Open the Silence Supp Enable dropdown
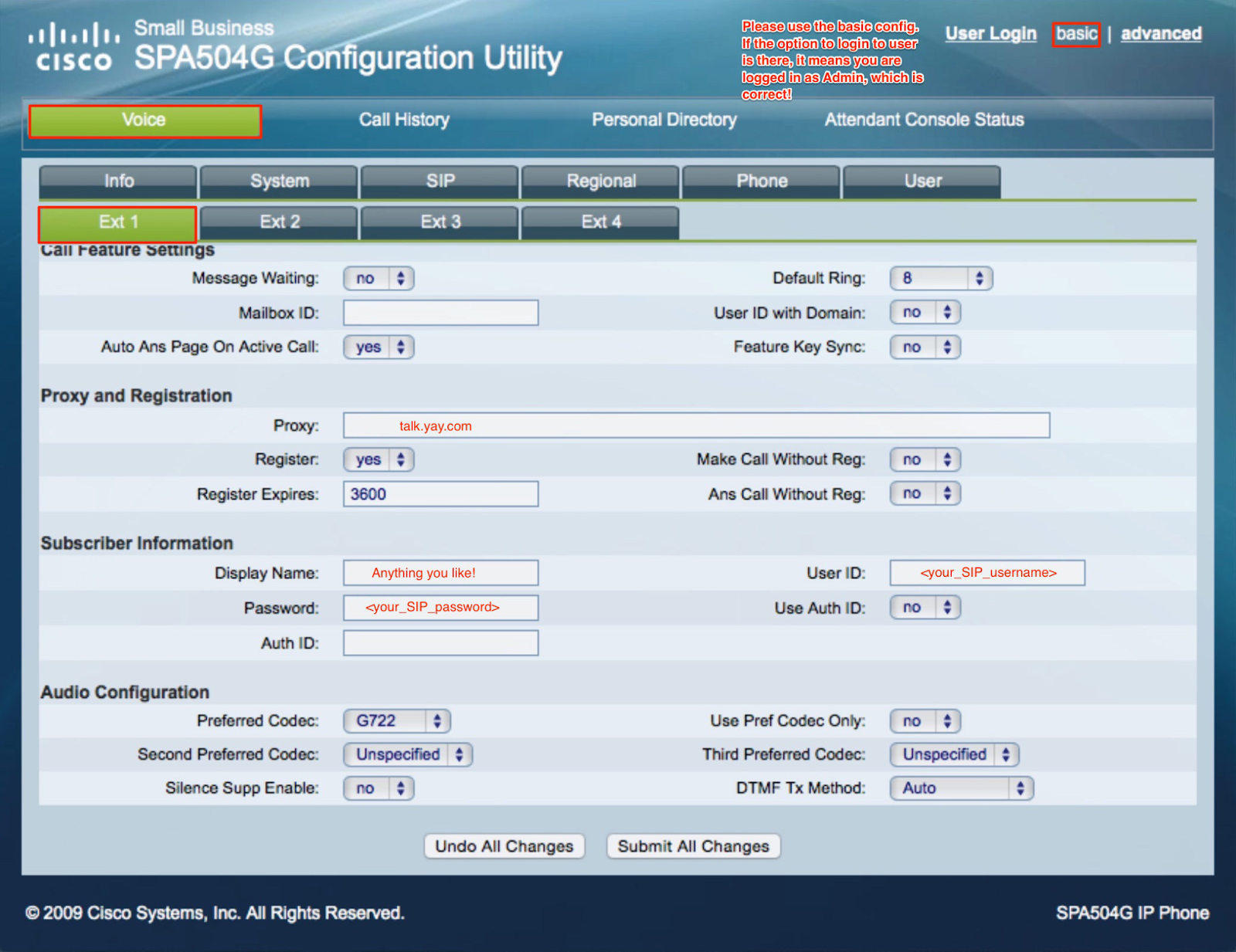 click(379, 788)
